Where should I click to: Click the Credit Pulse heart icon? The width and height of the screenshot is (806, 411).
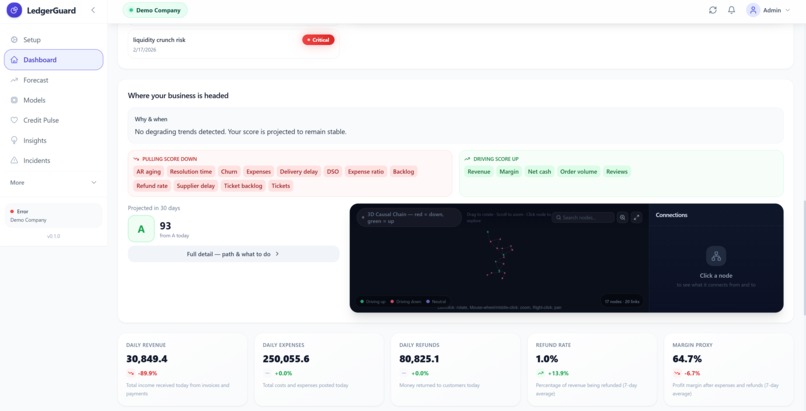coord(14,120)
